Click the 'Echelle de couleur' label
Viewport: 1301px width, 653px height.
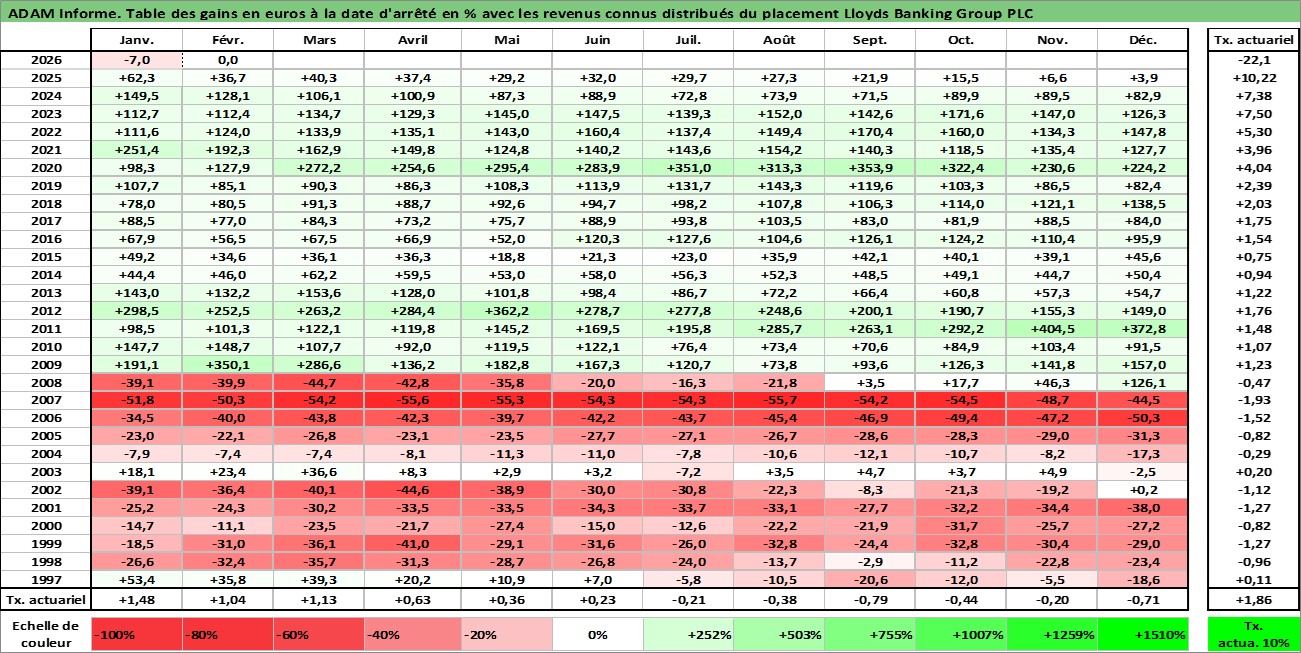(45, 634)
